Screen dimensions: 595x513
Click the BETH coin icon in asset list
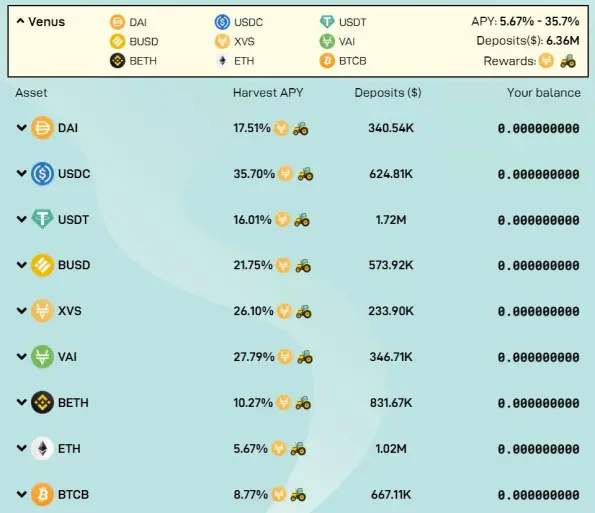pyautogui.click(x=42, y=402)
